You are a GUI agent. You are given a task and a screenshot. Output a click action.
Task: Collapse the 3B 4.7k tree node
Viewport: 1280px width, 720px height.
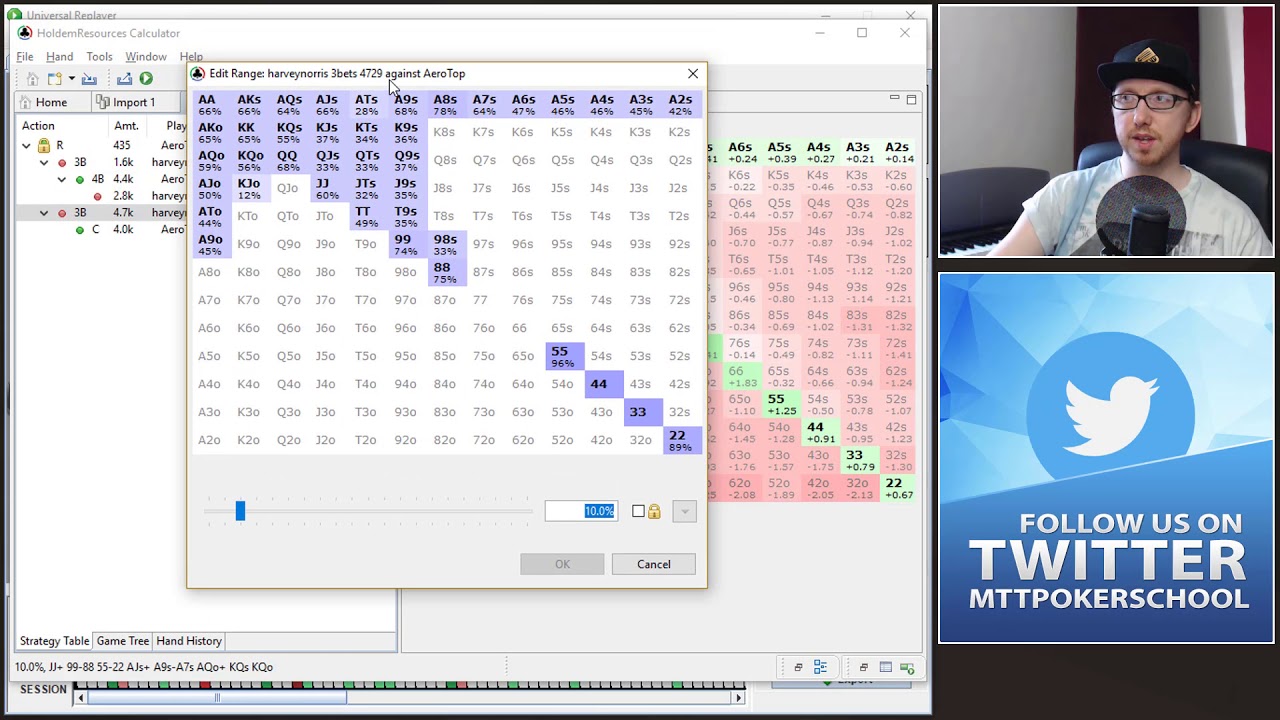44,213
